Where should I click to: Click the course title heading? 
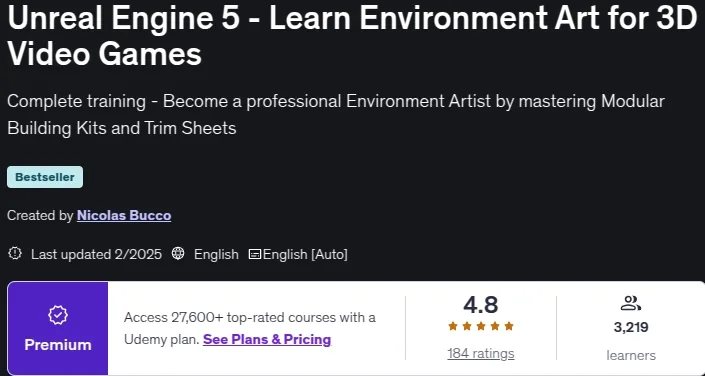pos(352,37)
